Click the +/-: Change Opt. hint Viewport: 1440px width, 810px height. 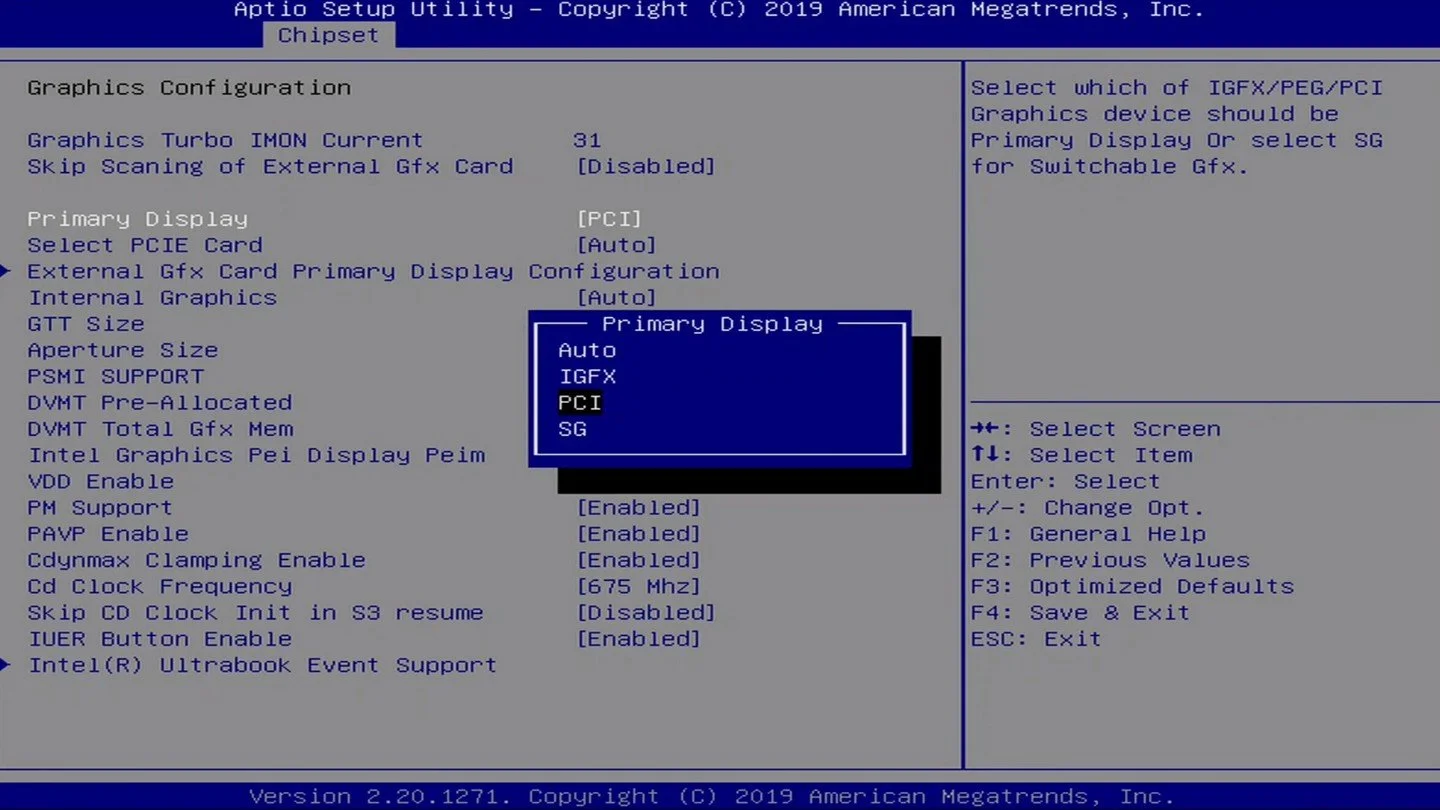point(1087,507)
